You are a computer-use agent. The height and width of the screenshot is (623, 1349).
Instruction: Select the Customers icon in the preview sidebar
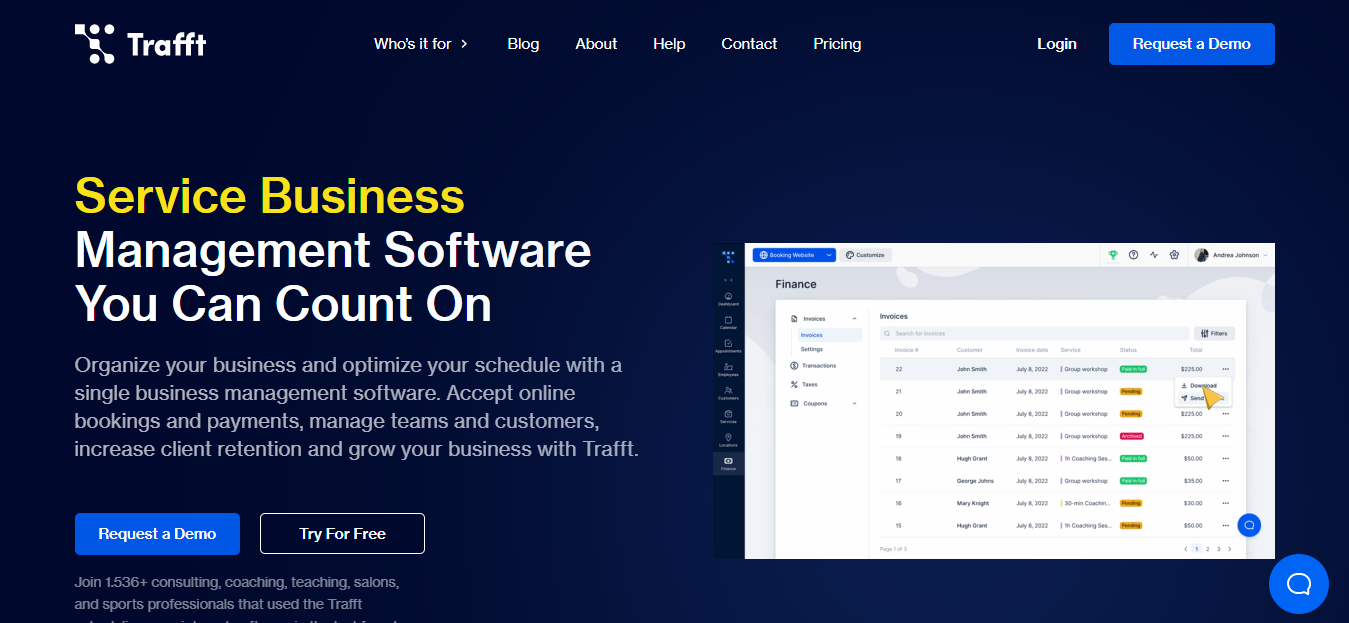(728, 392)
